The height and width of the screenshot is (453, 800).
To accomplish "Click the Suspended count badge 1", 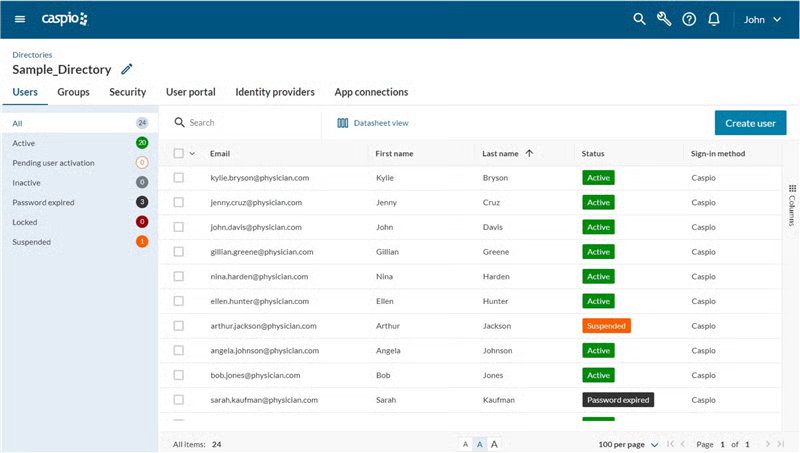I will 142,241.
